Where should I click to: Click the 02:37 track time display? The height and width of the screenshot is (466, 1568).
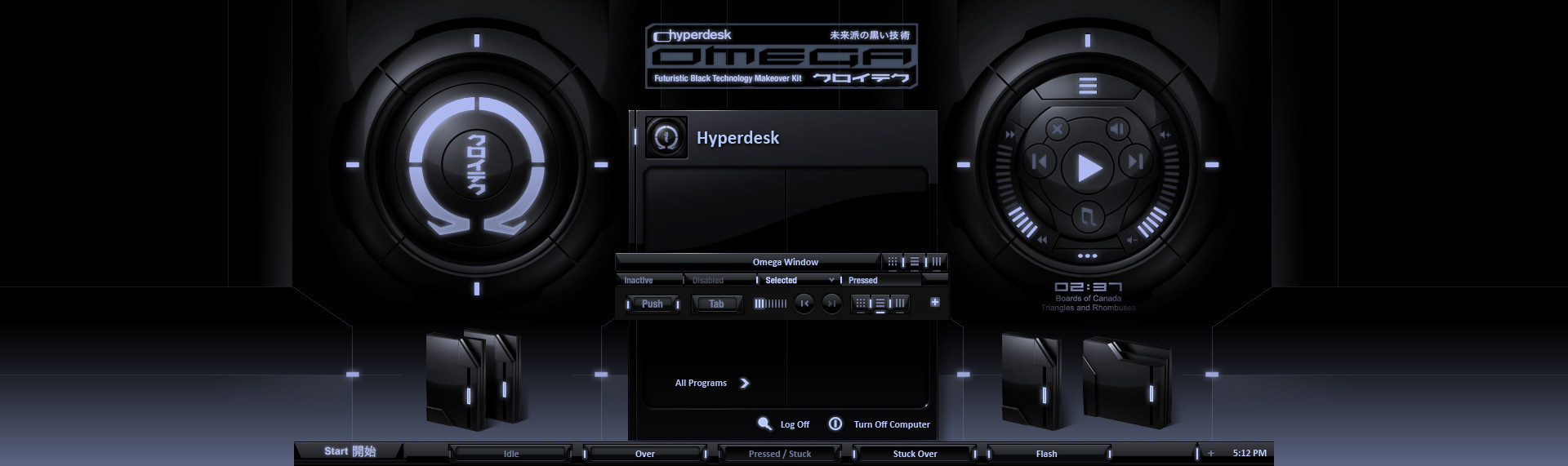pyautogui.click(x=1088, y=286)
